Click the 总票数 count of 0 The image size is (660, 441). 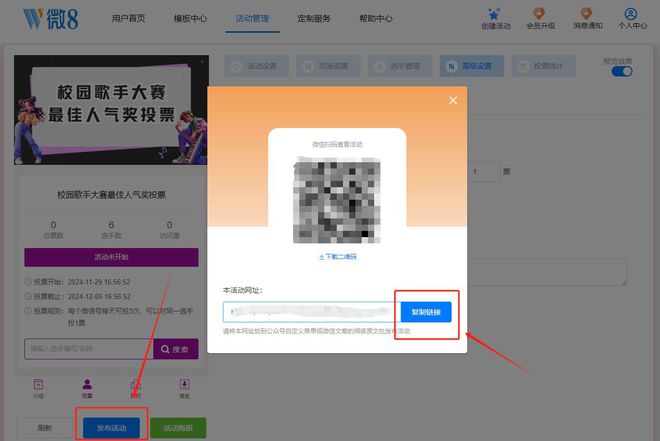(53, 225)
